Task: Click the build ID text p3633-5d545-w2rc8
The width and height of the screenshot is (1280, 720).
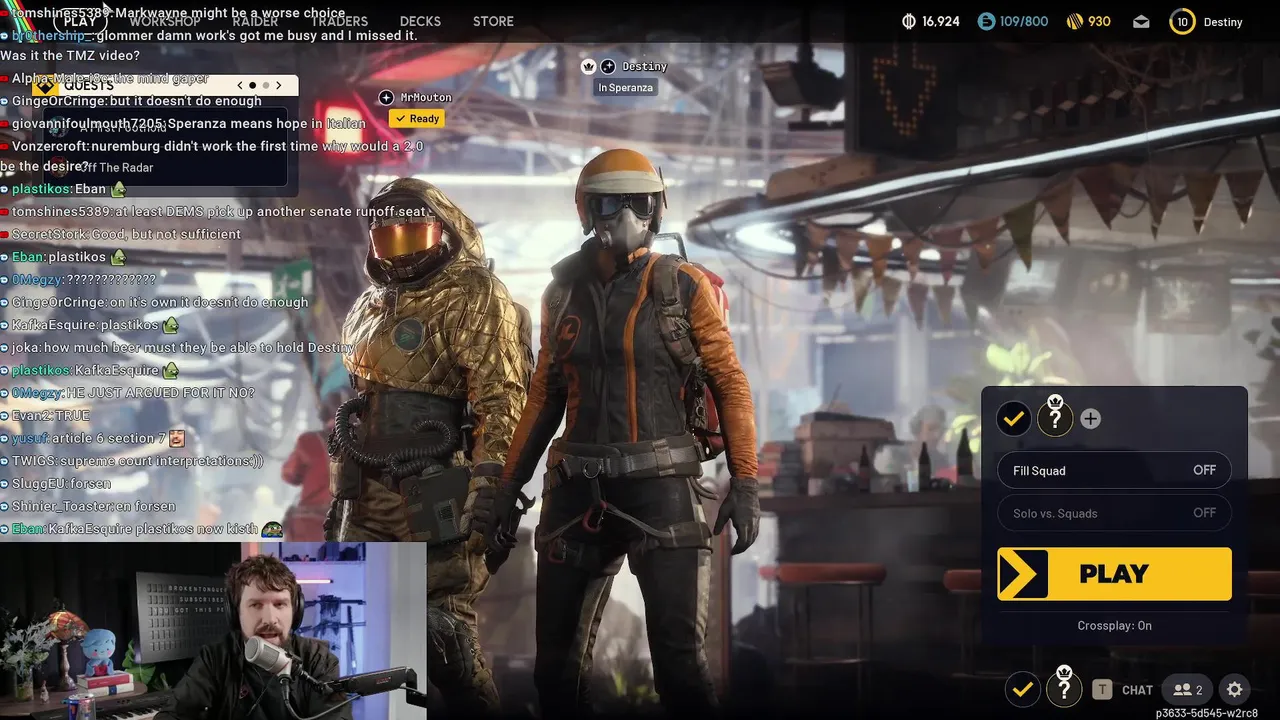Action: pyautogui.click(x=1206, y=713)
